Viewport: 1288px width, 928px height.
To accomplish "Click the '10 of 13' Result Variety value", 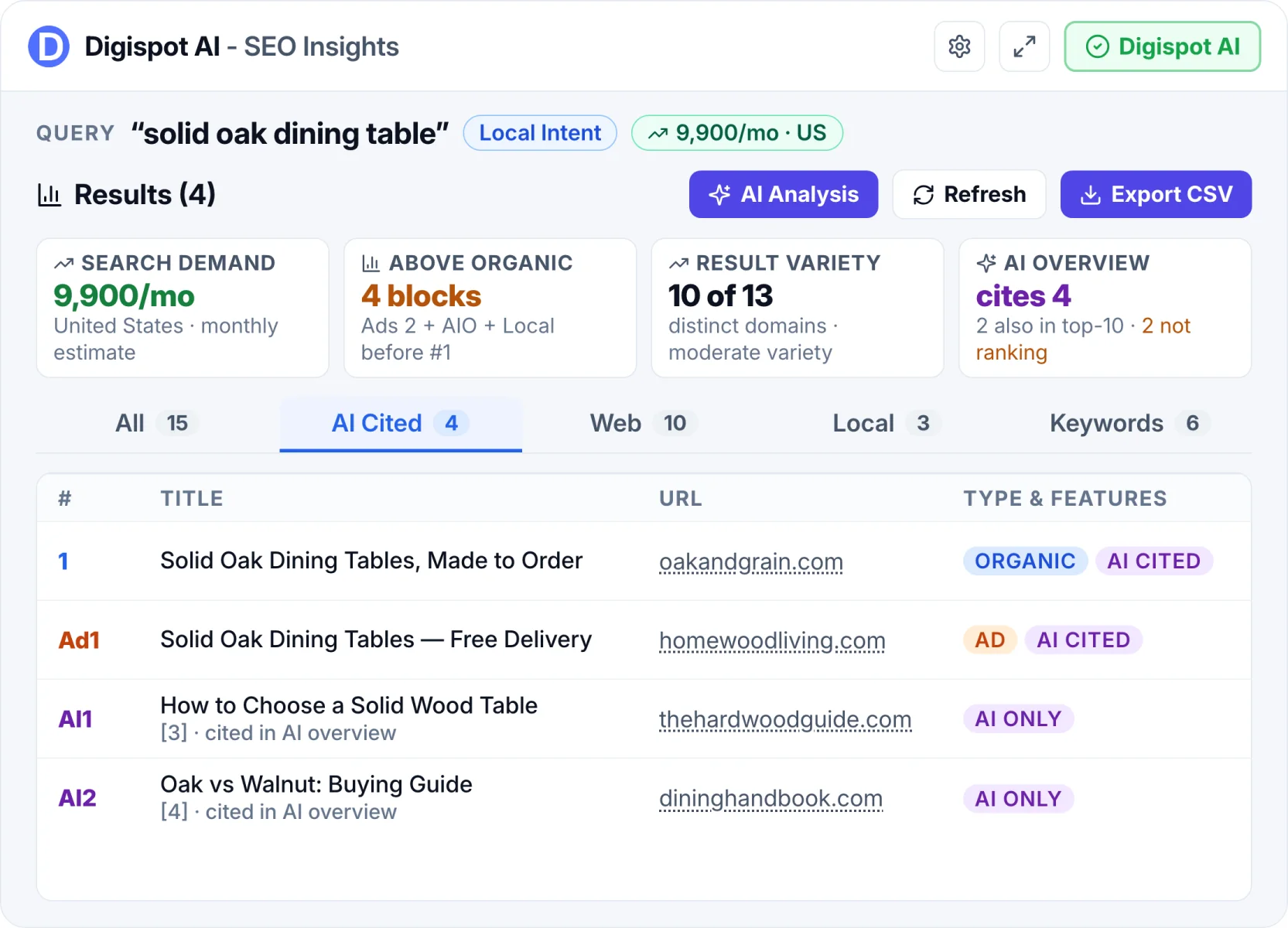I will [720, 296].
